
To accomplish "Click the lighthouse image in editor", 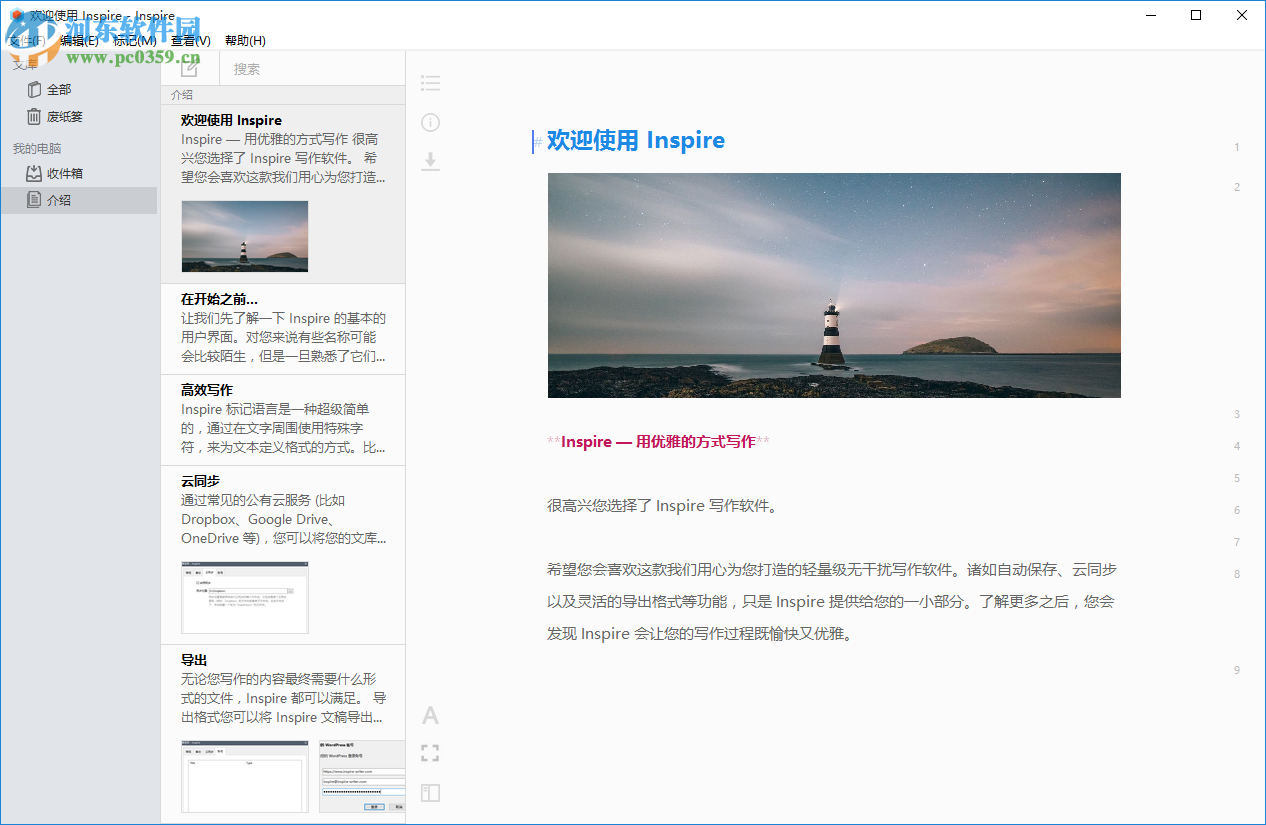I will pyautogui.click(x=834, y=285).
